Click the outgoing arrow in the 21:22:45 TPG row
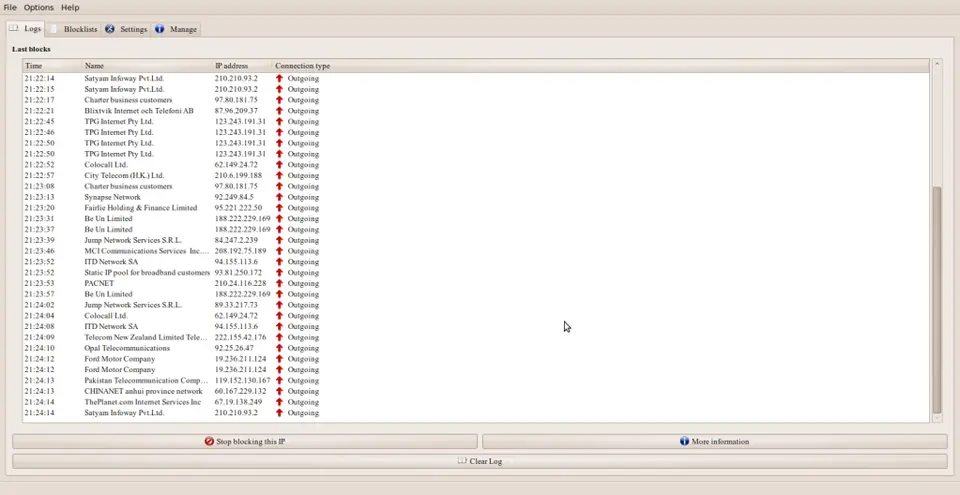The image size is (960, 495). coord(279,121)
